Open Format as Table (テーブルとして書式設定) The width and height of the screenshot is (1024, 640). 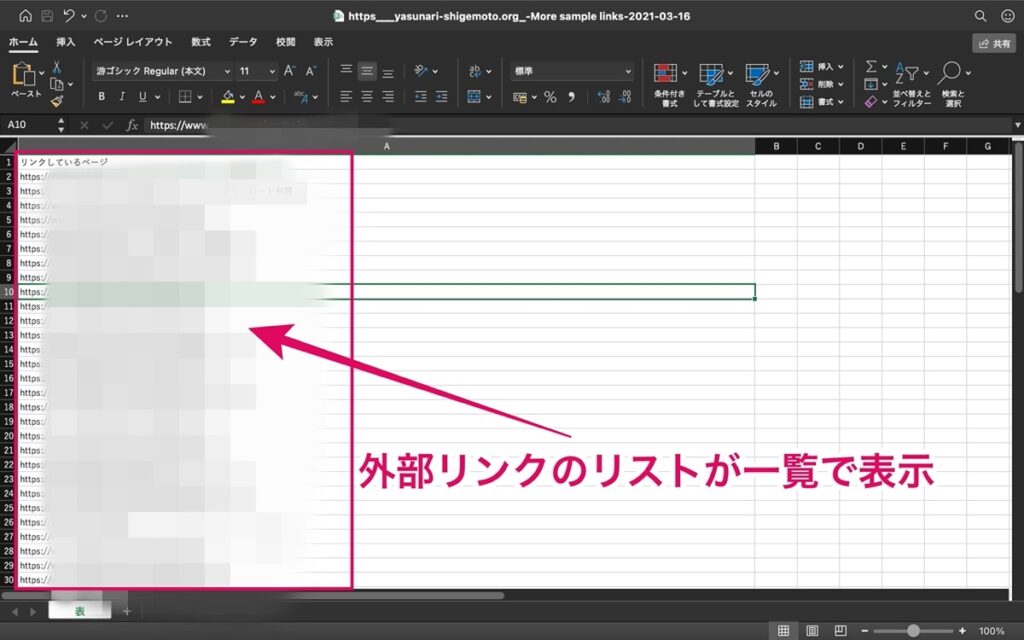click(x=715, y=85)
